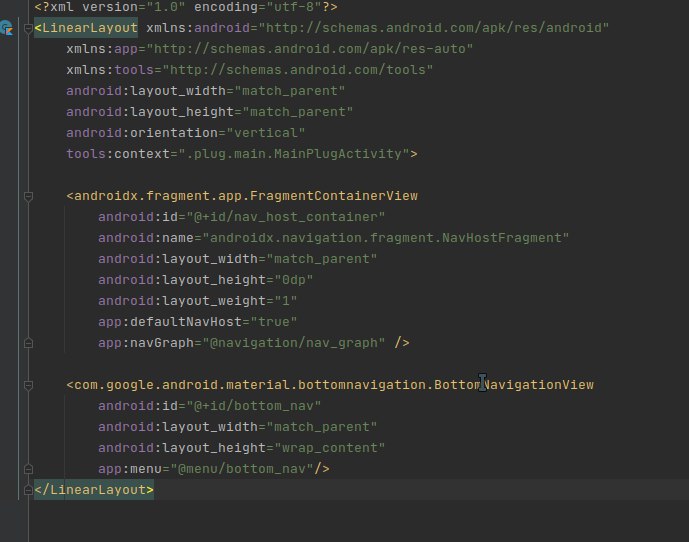Click the @menu/bottom_nav reference
This screenshot has height=542, width=689.
click(242, 469)
